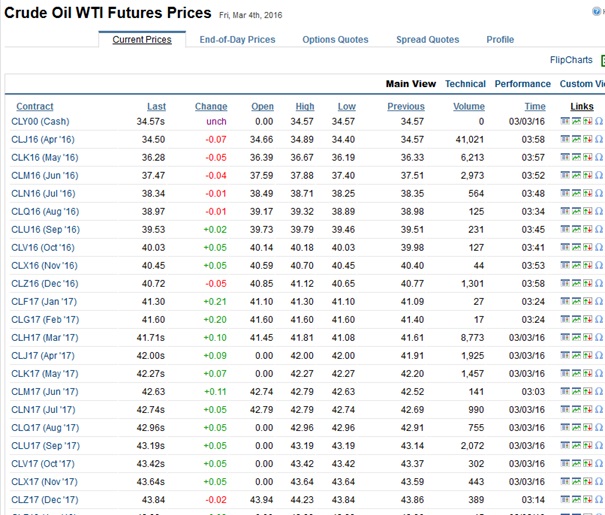Click the red-green arrows icon for CLM16
This screenshot has height=515, width=605.
[x=588, y=175]
